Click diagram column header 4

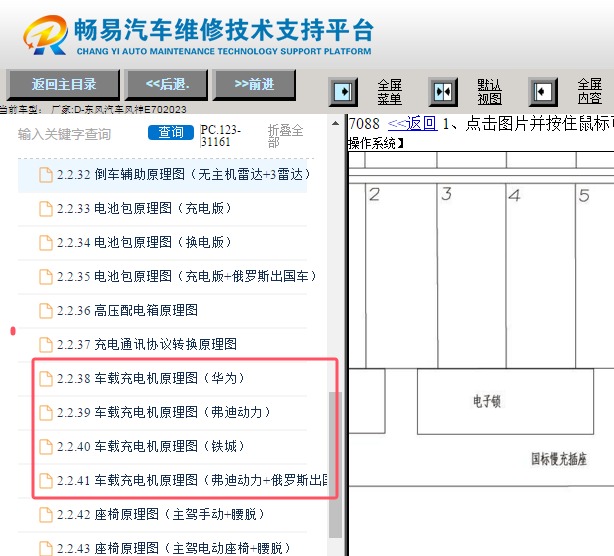515,195
